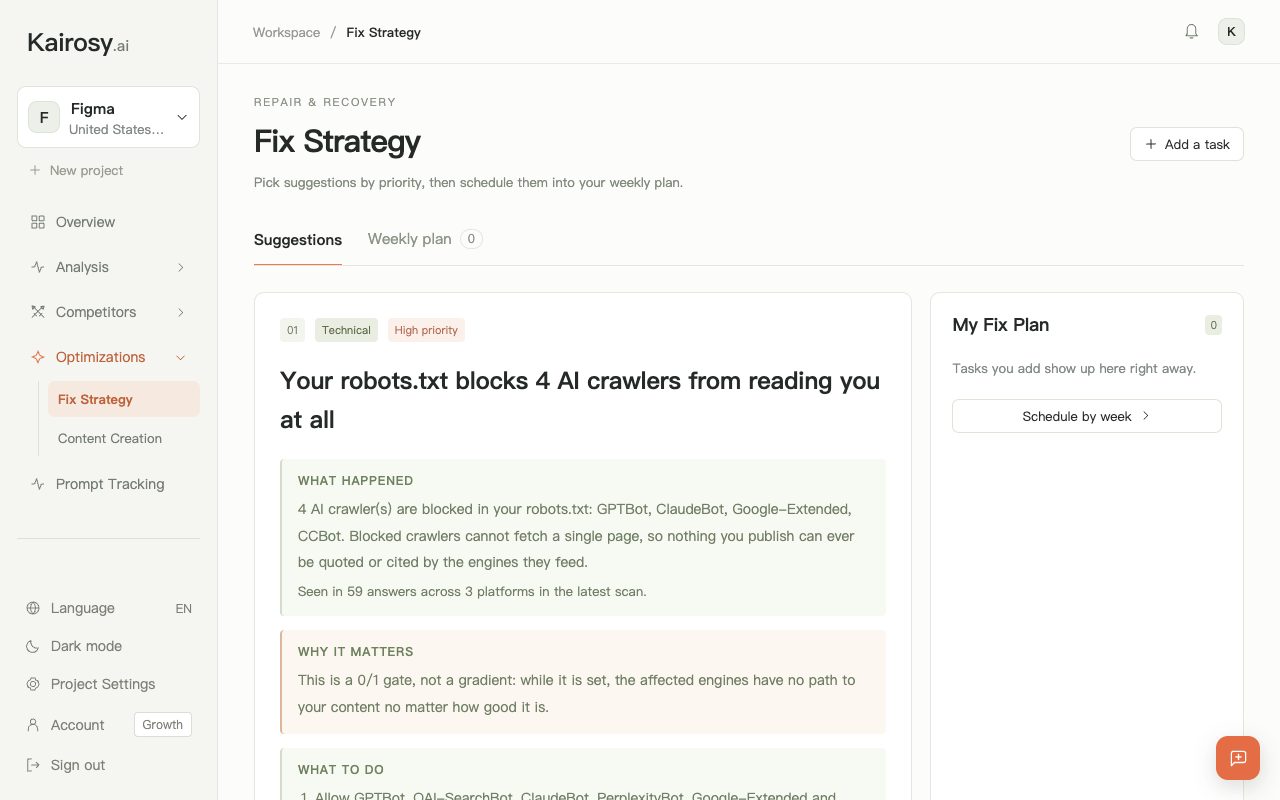Expand the Competitors submenu chevron
Screen dimensions: 1280x800
click(x=181, y=312)
